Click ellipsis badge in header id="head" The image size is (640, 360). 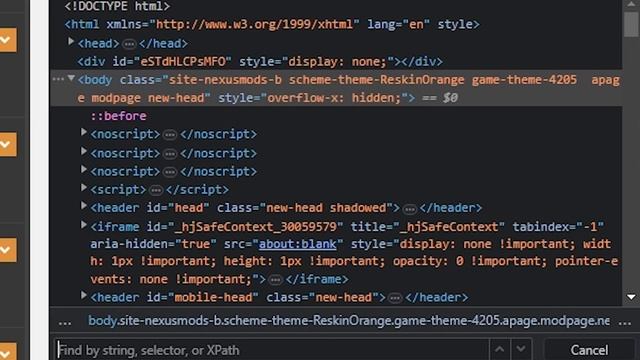(x=409, y=209)
